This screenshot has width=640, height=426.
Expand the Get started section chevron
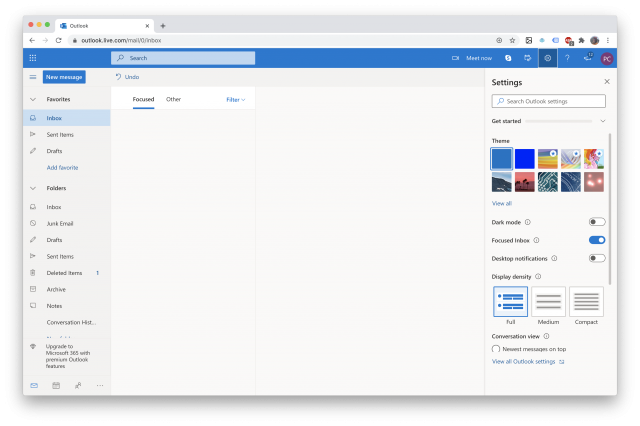pos(603,121)
